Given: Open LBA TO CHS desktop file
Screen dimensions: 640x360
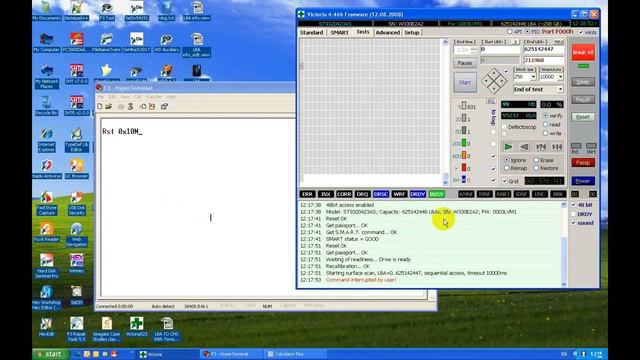Looking at the screenshot, I should pyautogui.click(x=167, y=329).
